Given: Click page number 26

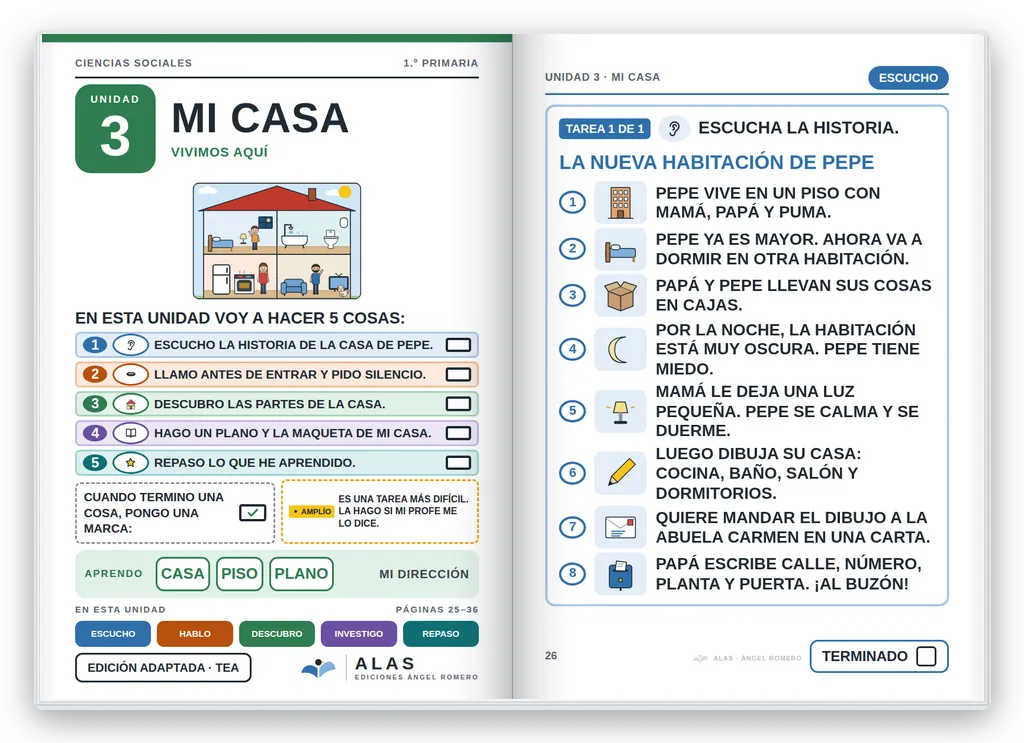Looking at the screenshot, I should click(x=551, y=656).
